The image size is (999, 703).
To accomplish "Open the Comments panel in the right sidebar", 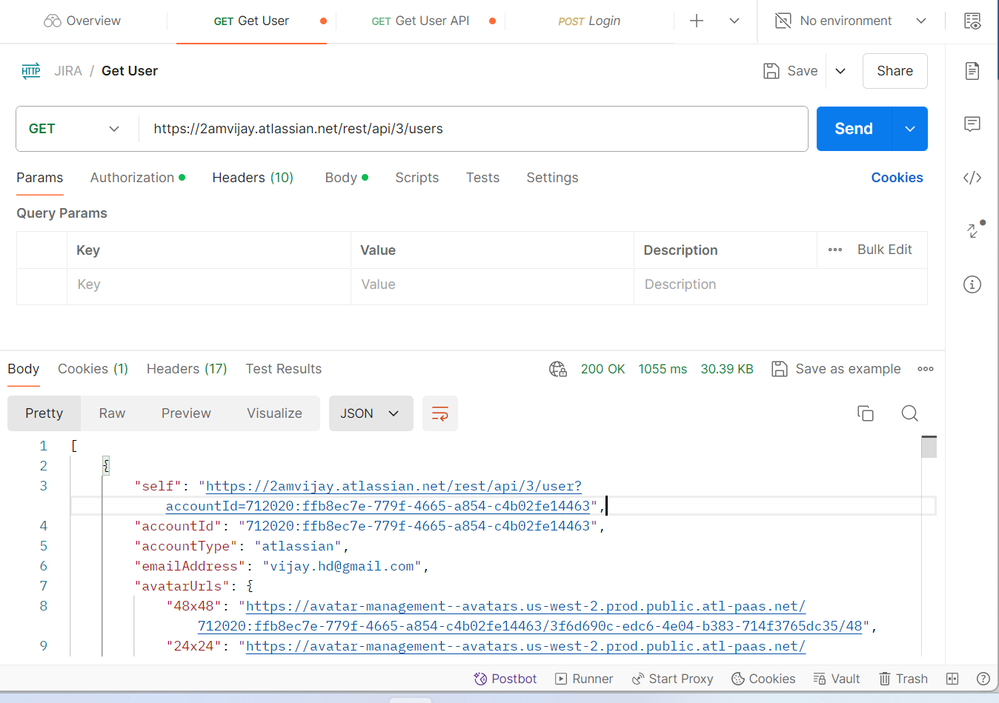I will coord(971,124).
